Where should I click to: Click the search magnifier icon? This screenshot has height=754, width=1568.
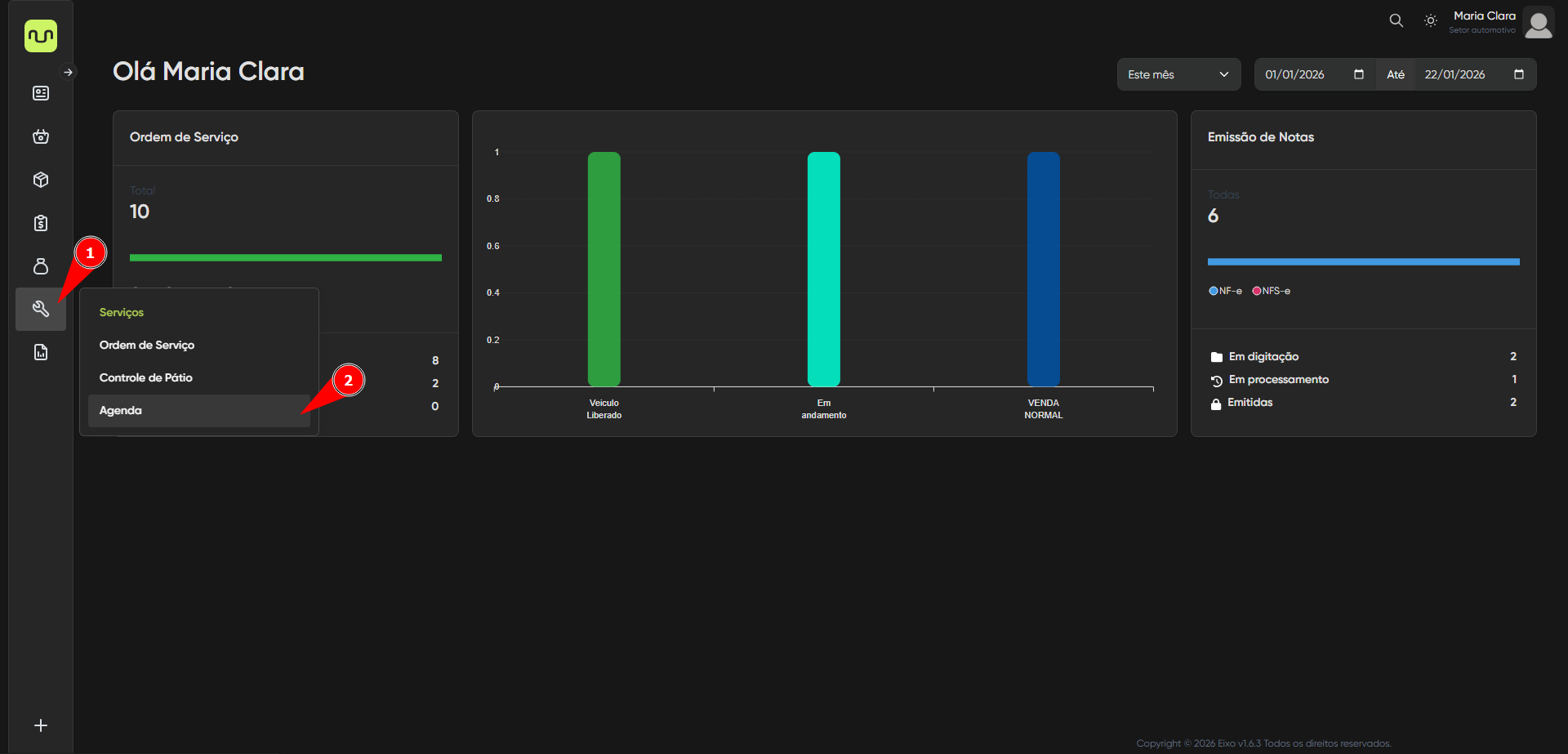1396,21
